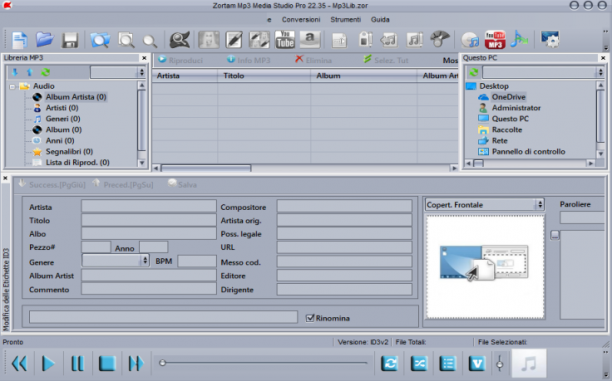Select Lista di Riprod. (0) tree item
Image resolution: width=612 pixels, height=381 pixels.
(x=77, y=162)
